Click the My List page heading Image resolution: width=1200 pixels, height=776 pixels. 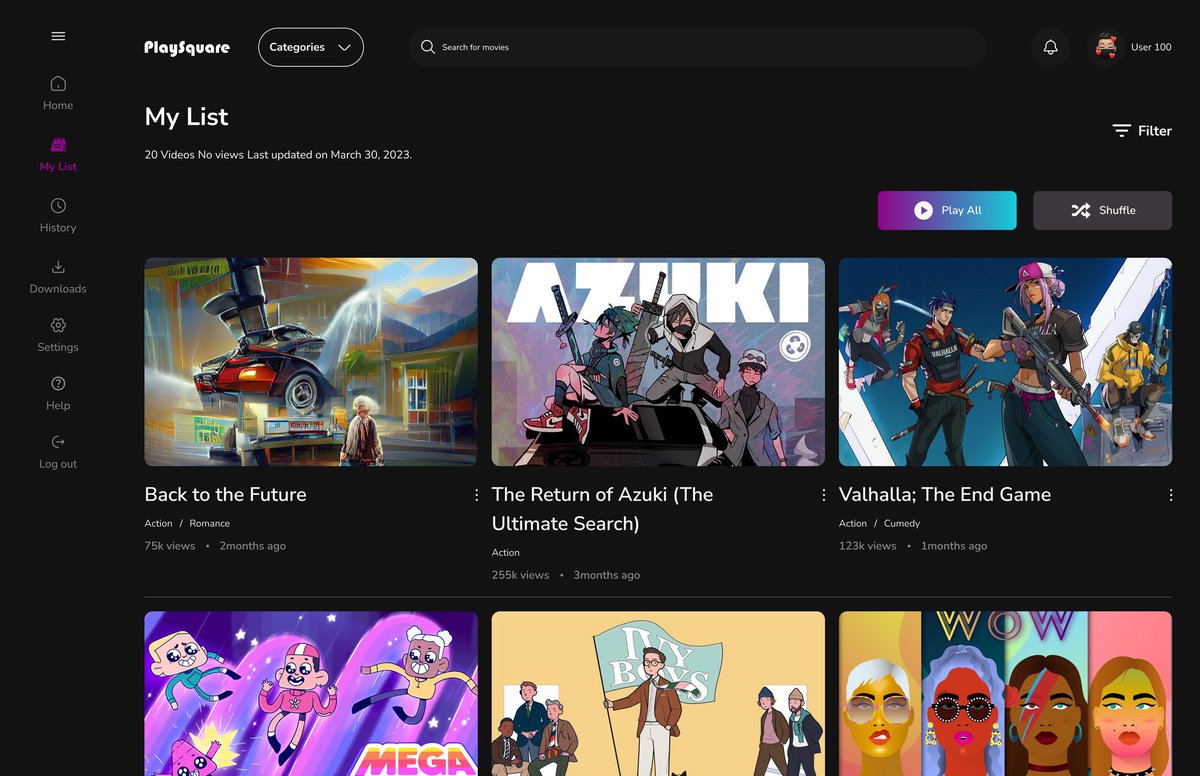point(187,117)
